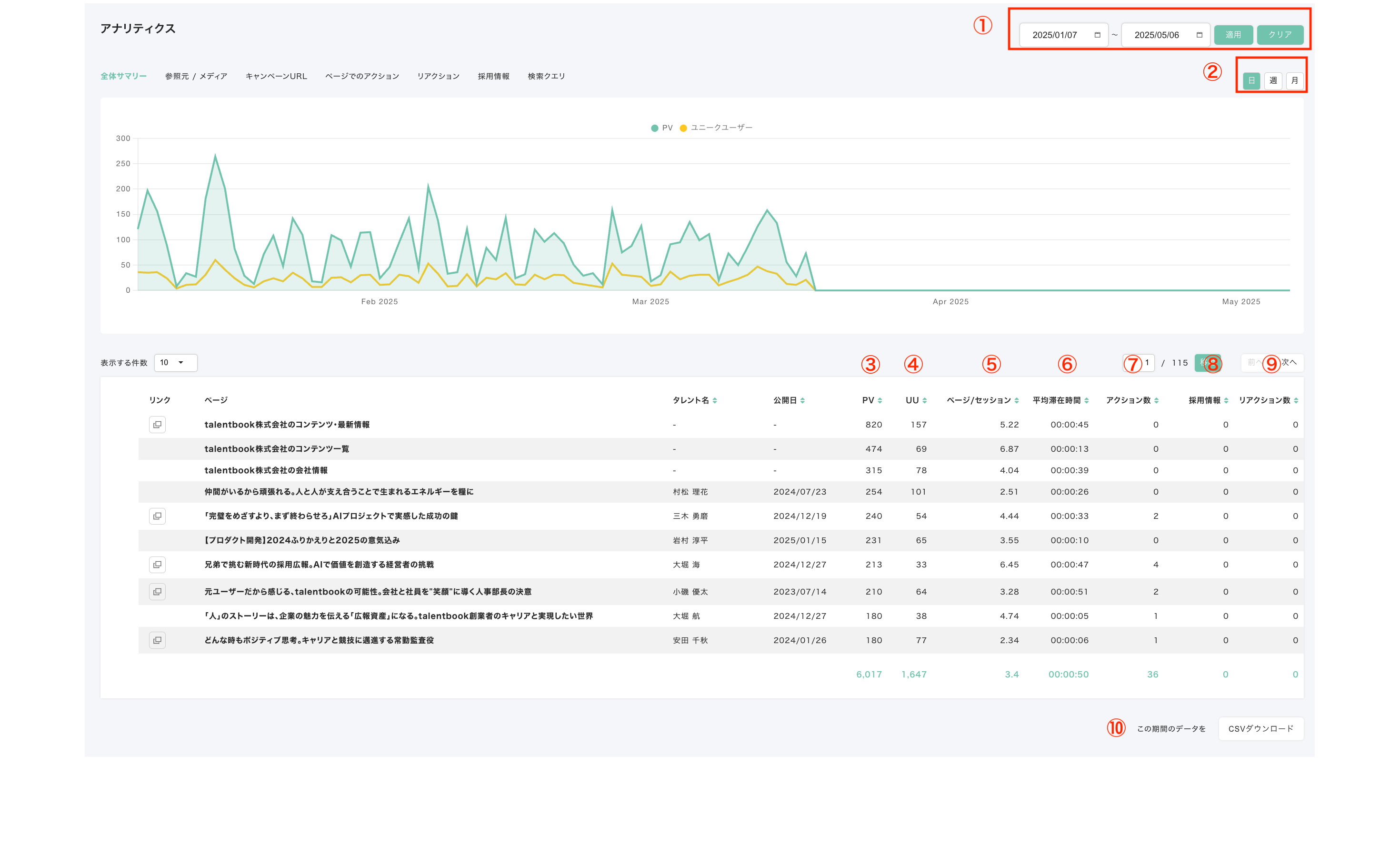The image size is (1400, 844).
Task: Click link icon for talentbook最新情報 row
Action: 158,424
